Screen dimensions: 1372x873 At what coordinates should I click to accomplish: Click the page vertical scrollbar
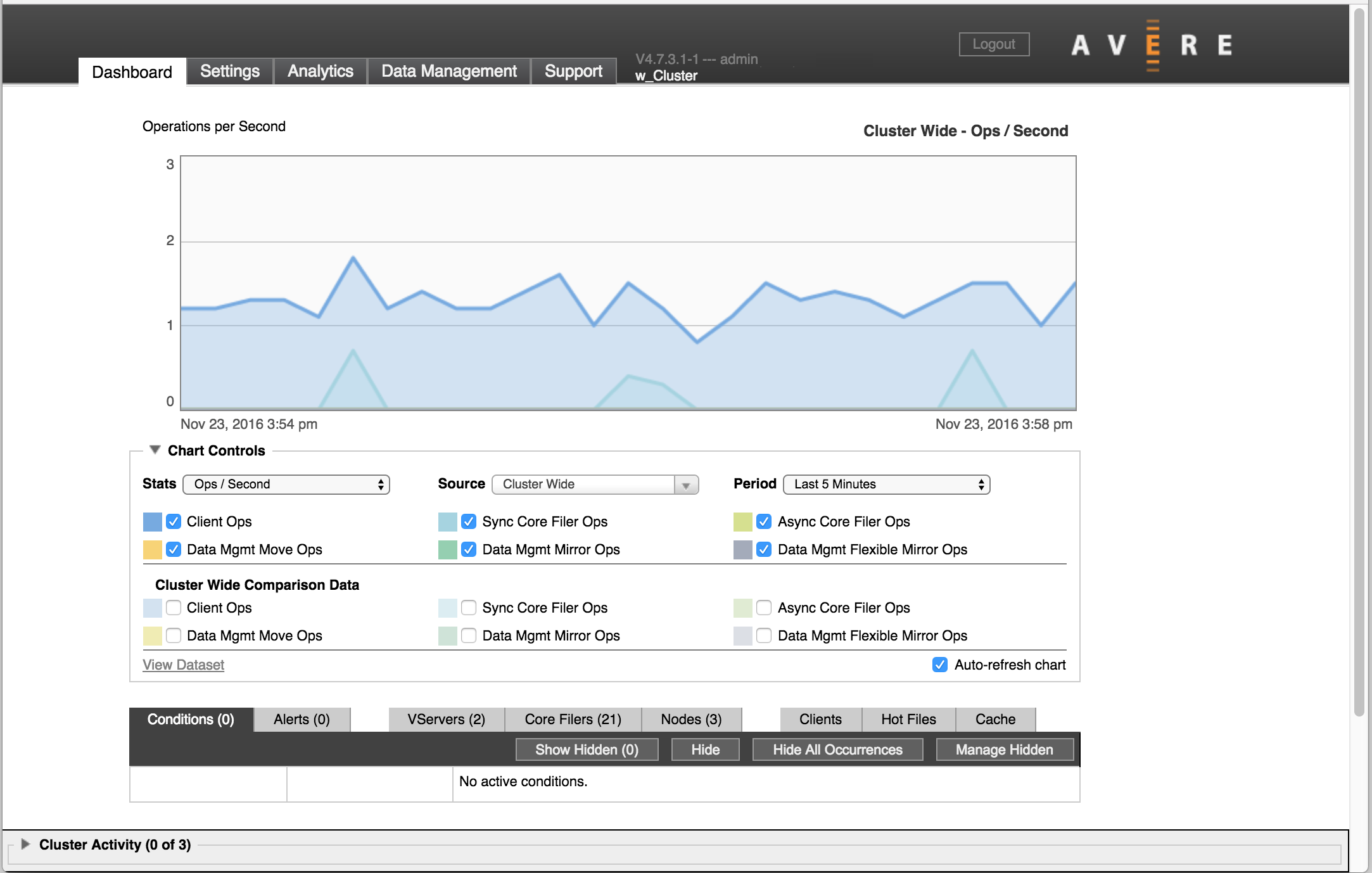point(1359,361)
